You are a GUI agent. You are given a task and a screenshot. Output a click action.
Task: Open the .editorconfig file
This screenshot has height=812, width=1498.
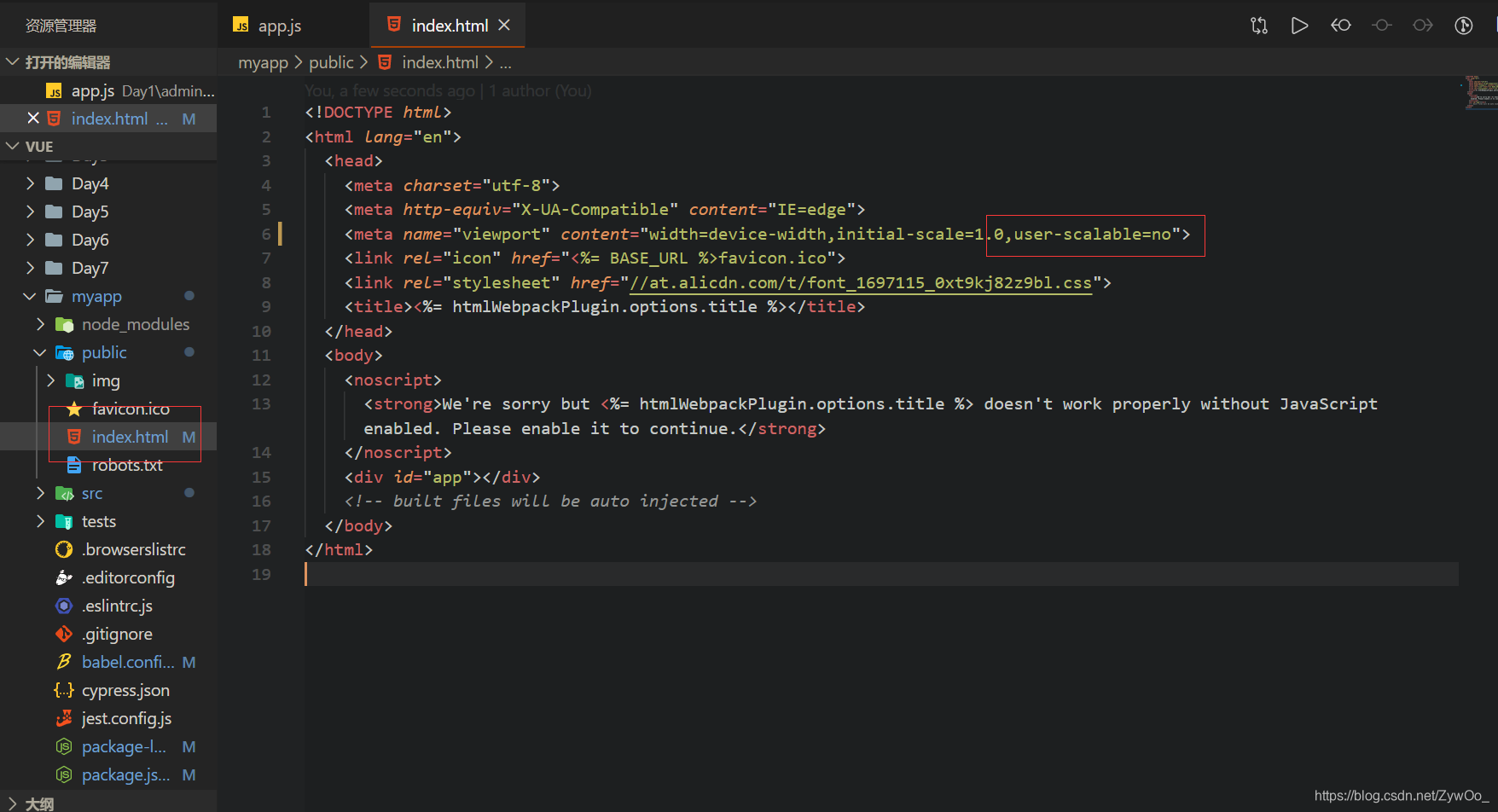[128, 577]
